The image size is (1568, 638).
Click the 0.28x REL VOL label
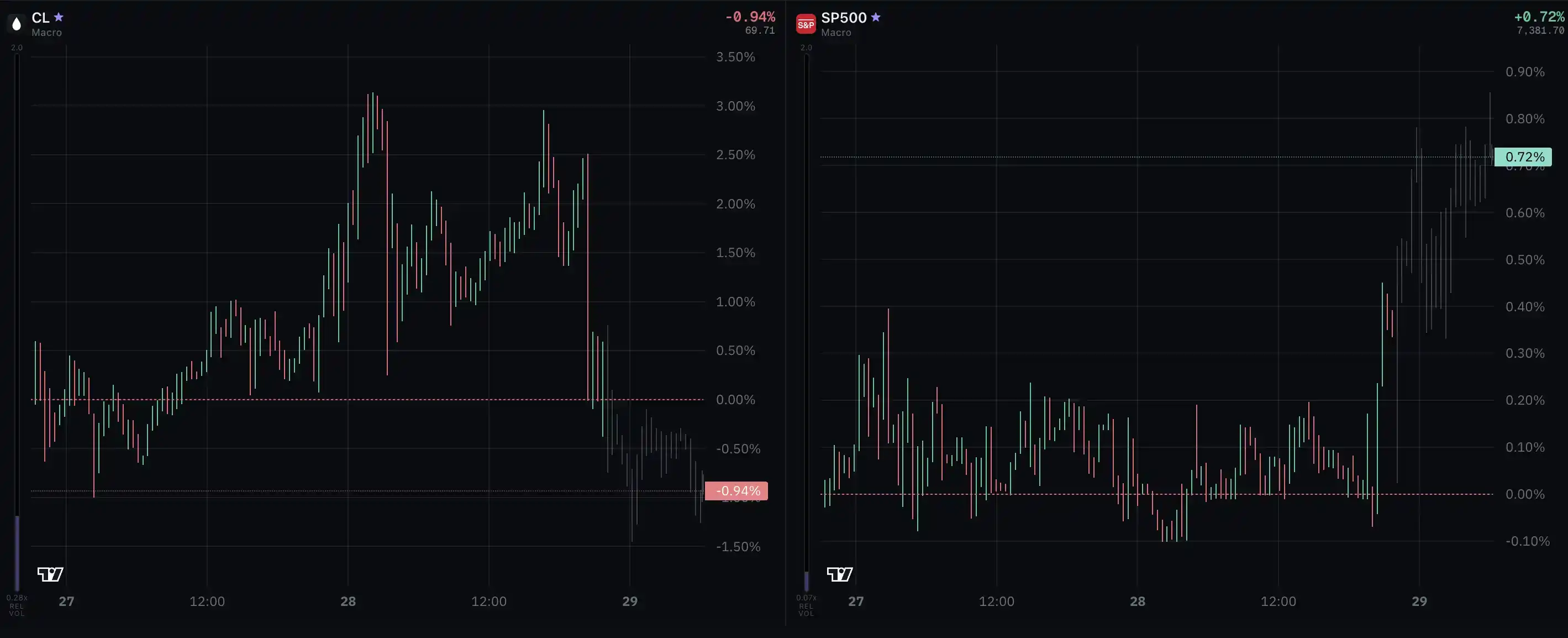coord(17,606)
